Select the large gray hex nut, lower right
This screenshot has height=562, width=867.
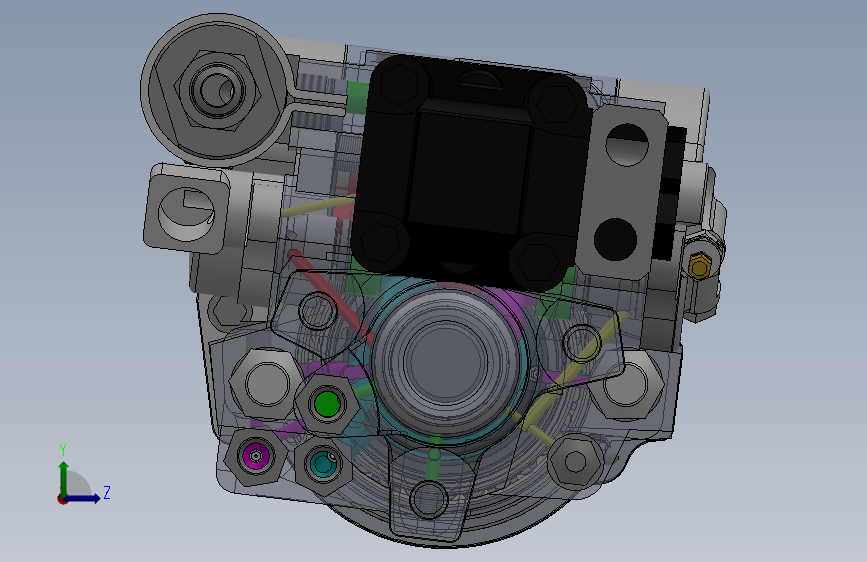627,383
